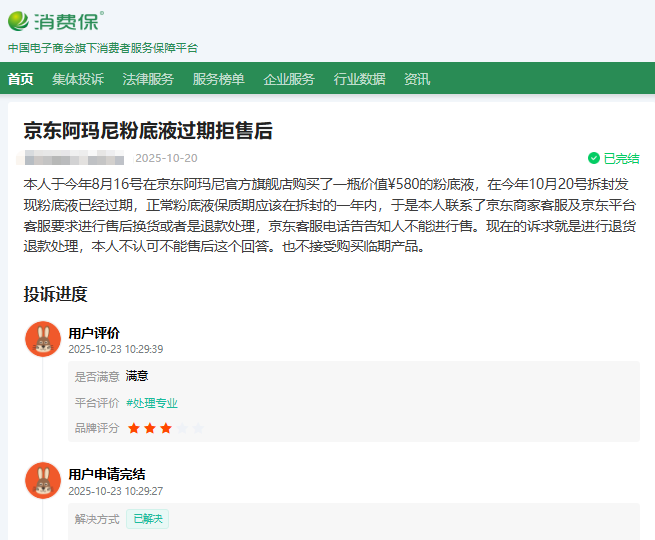Click the first brand rating star
The image size is (655, 540).
point(134,428)
